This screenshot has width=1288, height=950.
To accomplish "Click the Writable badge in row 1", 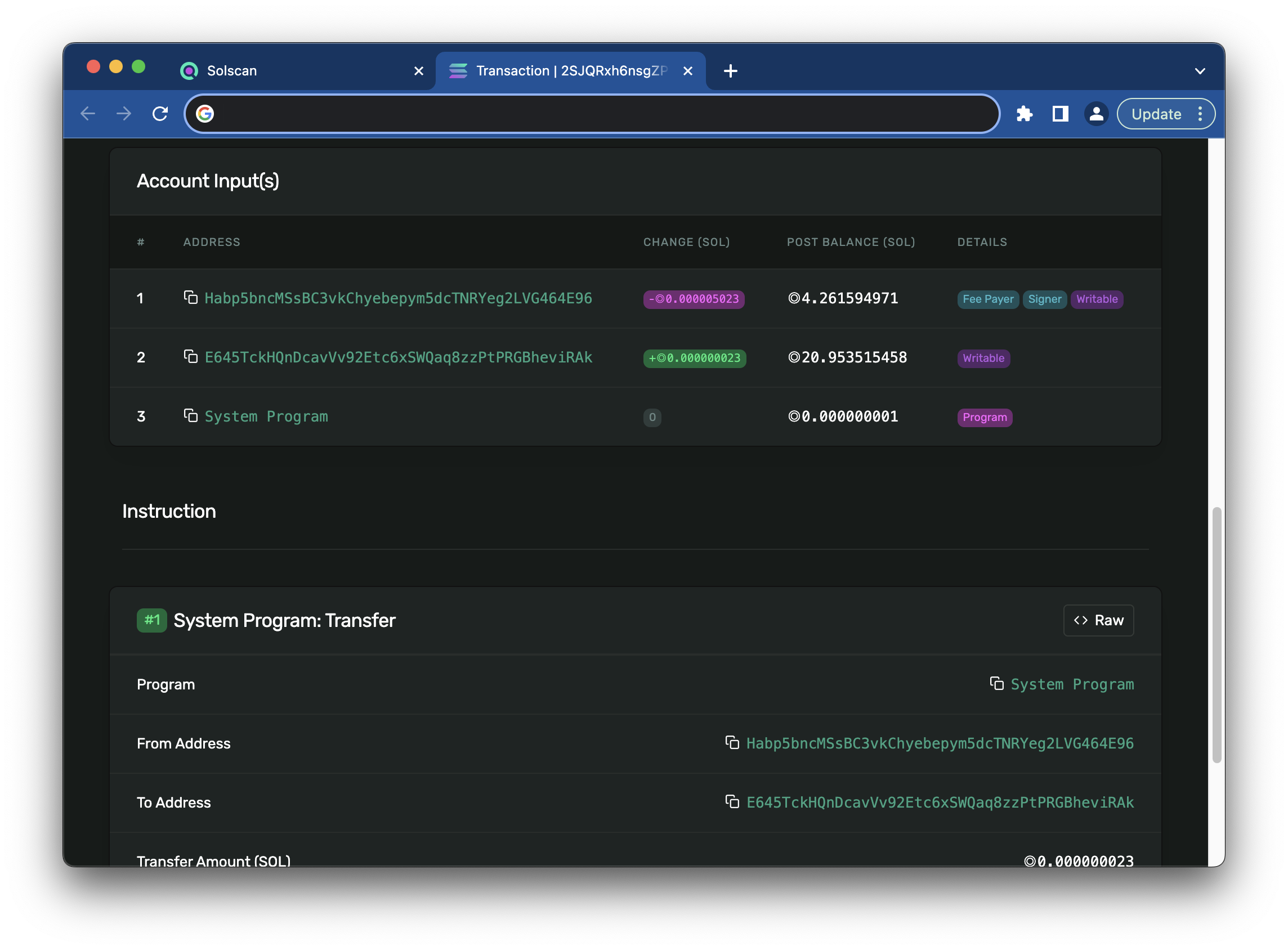I will pos(1098,299).
